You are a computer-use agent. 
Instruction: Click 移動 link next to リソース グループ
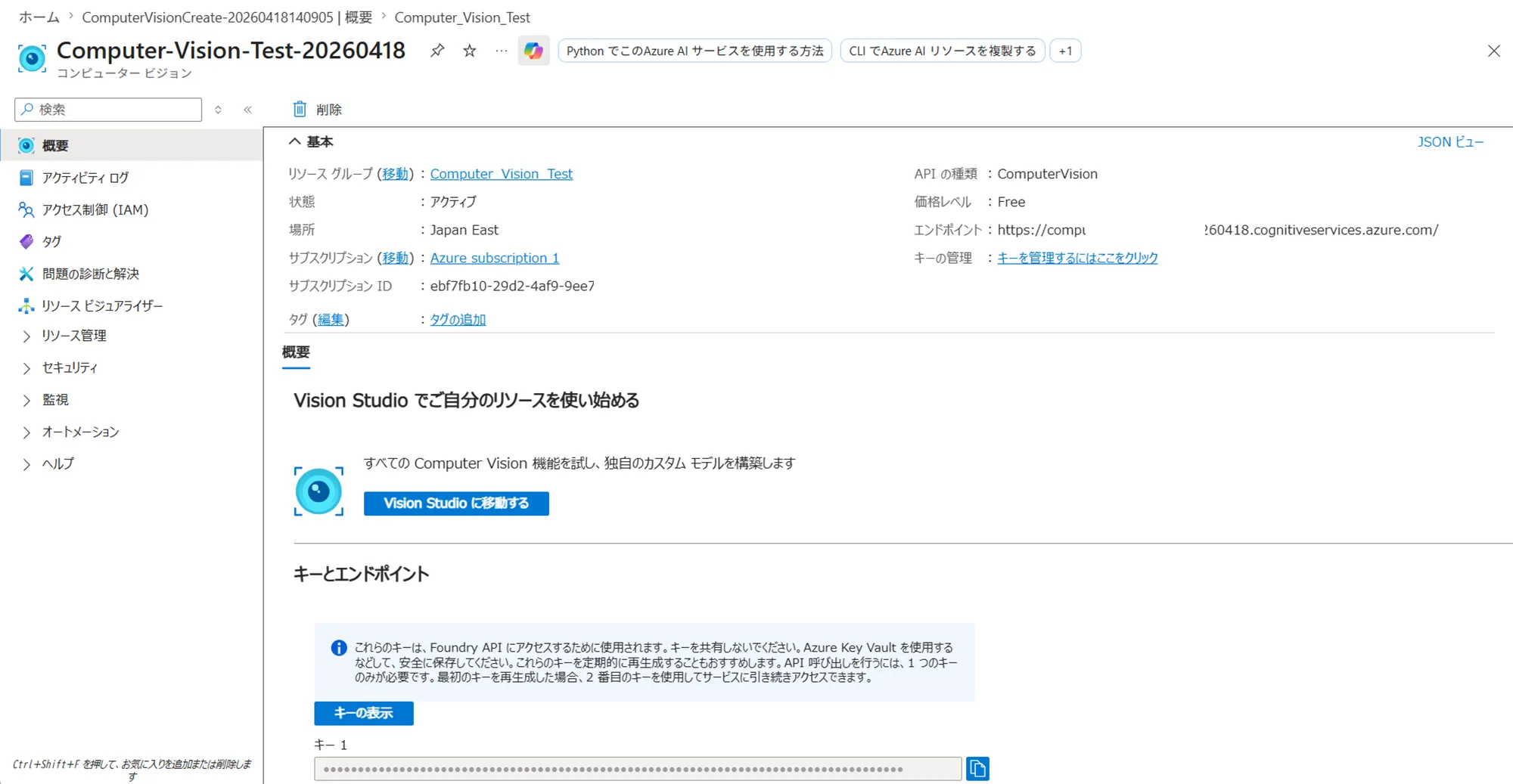point(395,174)
